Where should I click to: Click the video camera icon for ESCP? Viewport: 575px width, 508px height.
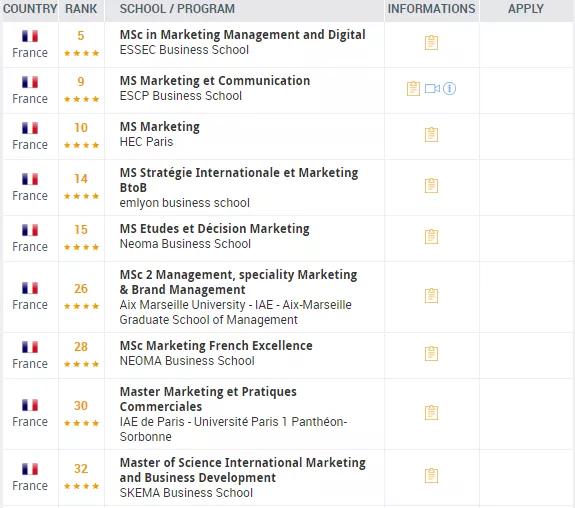pyautogui.click(x=432, y=88)
